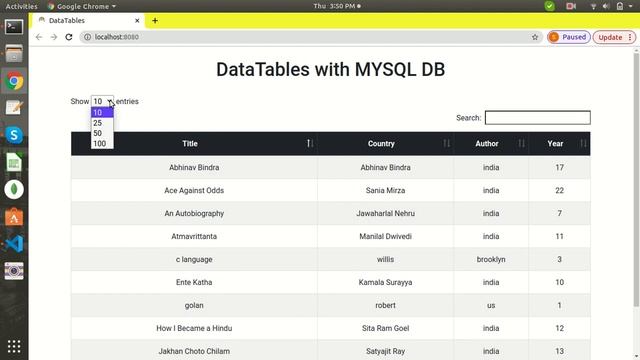Click the golan title cell
Image resolution: width=640 pixels, height=360 pixels.
tap(194, 305)
